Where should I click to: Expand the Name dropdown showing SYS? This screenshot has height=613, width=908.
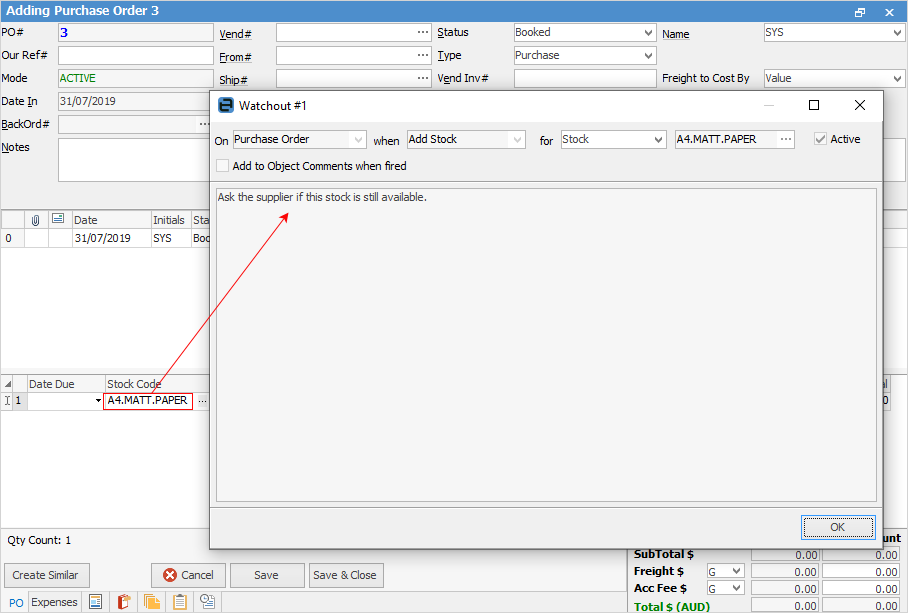(897, 33)
